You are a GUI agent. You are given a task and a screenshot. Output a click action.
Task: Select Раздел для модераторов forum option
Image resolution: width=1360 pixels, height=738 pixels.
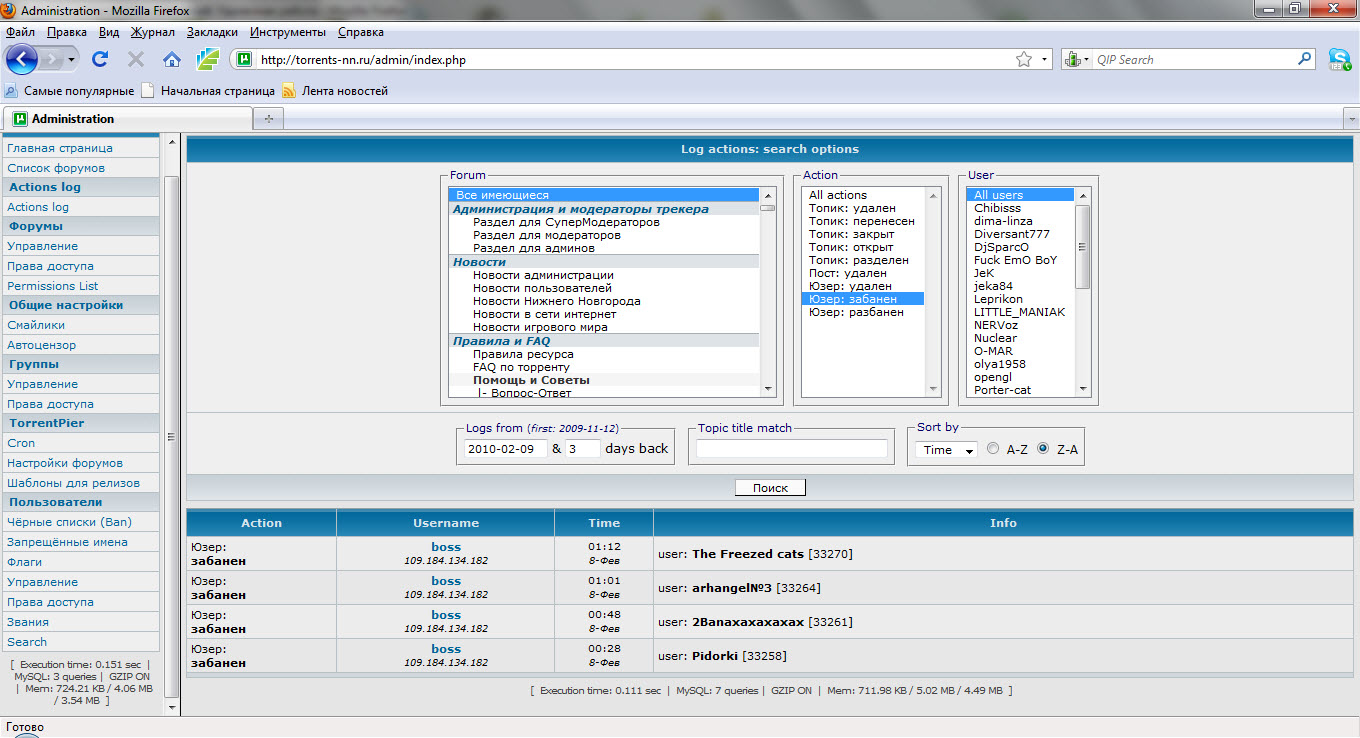click(x=547, y=235)
